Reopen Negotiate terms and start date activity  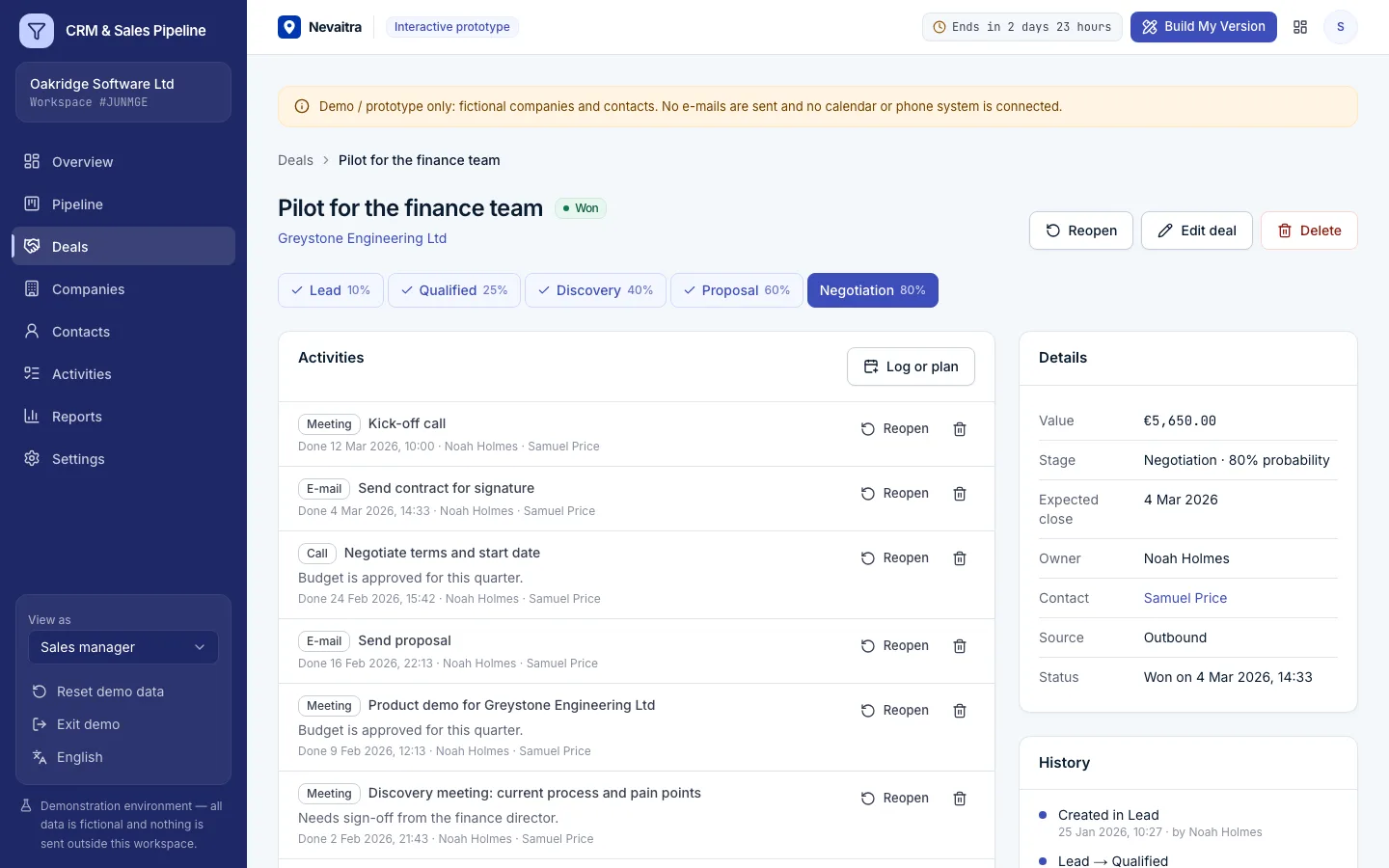tap(895, 558)
